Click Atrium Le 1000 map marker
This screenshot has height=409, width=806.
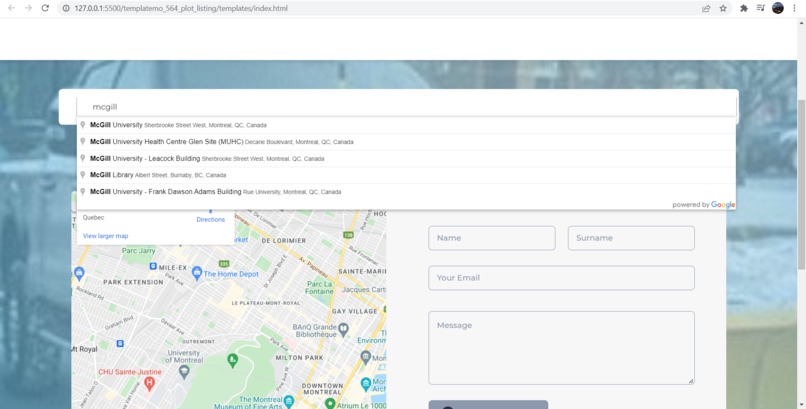click(x=330, y=403)
